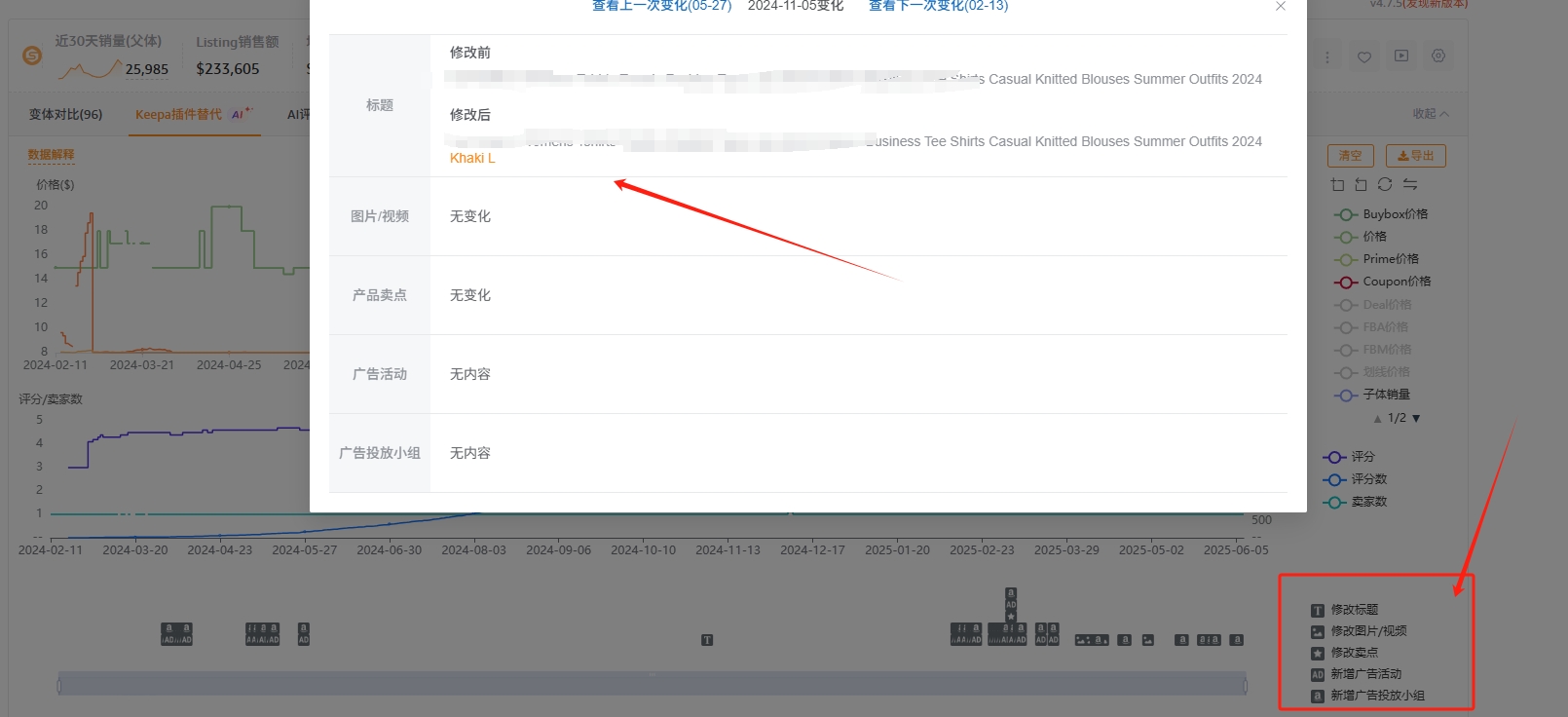Toggle the 子体销量 legend series
The height and width of the screenshot is (717, 1568).
(1371, 395)
